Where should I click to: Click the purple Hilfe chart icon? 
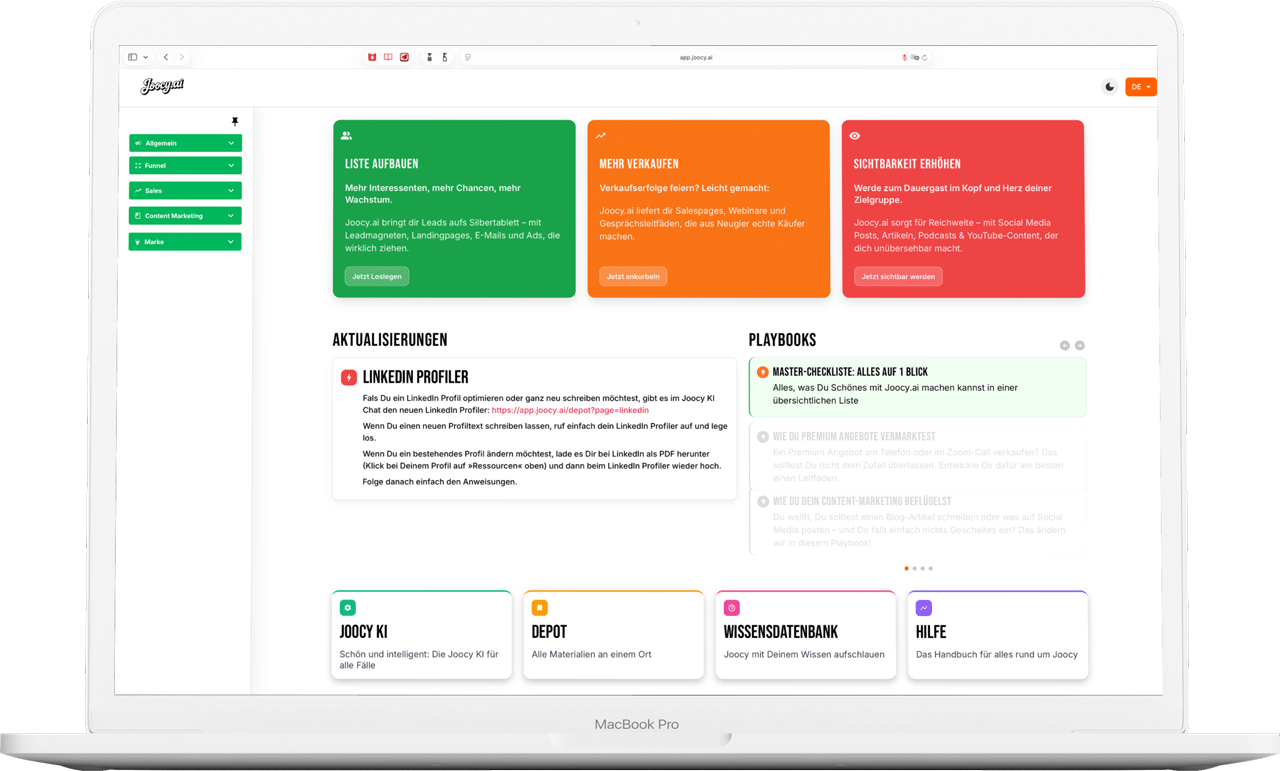coord(924,608)
